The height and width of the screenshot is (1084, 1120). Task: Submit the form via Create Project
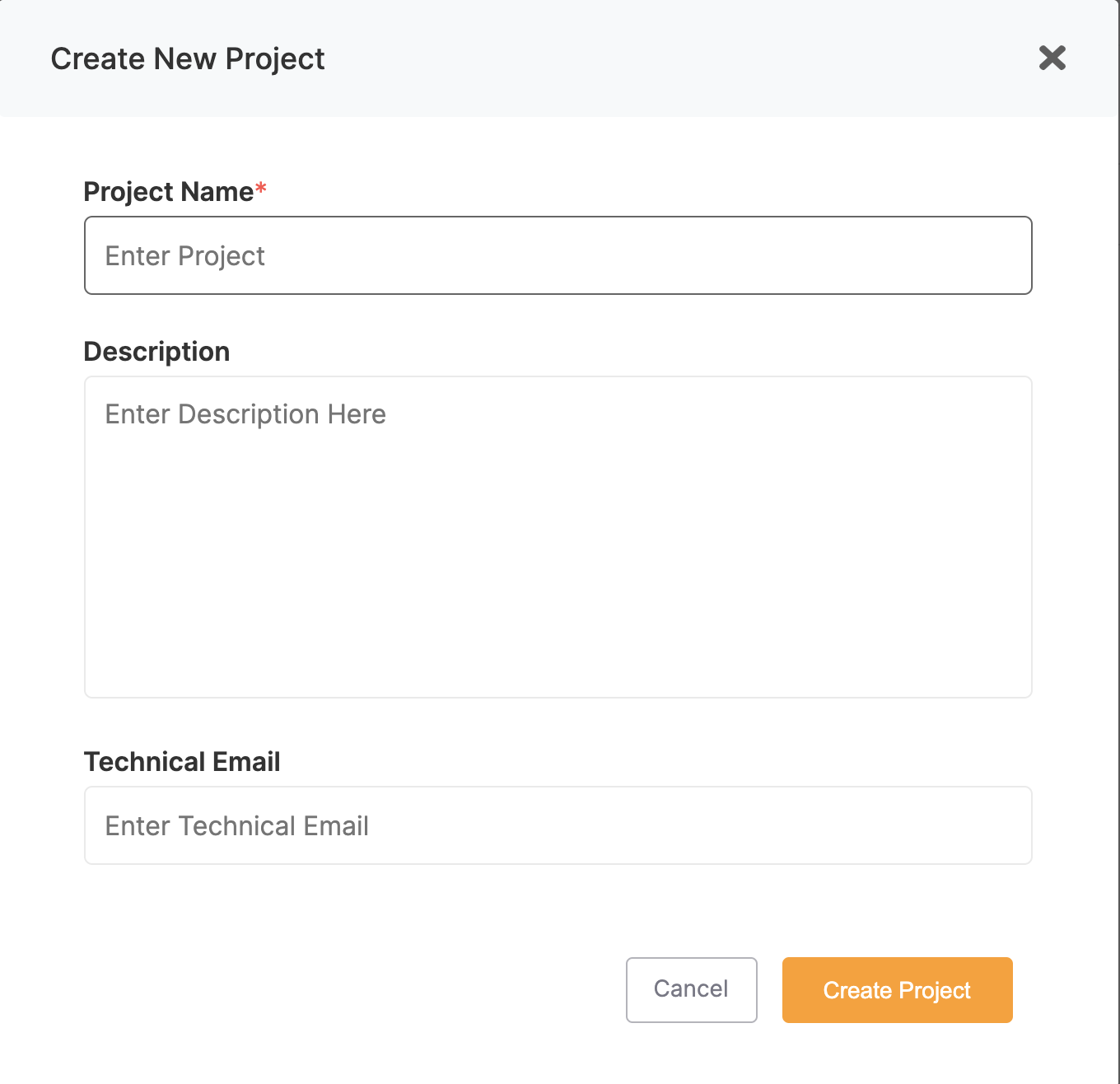897,990
